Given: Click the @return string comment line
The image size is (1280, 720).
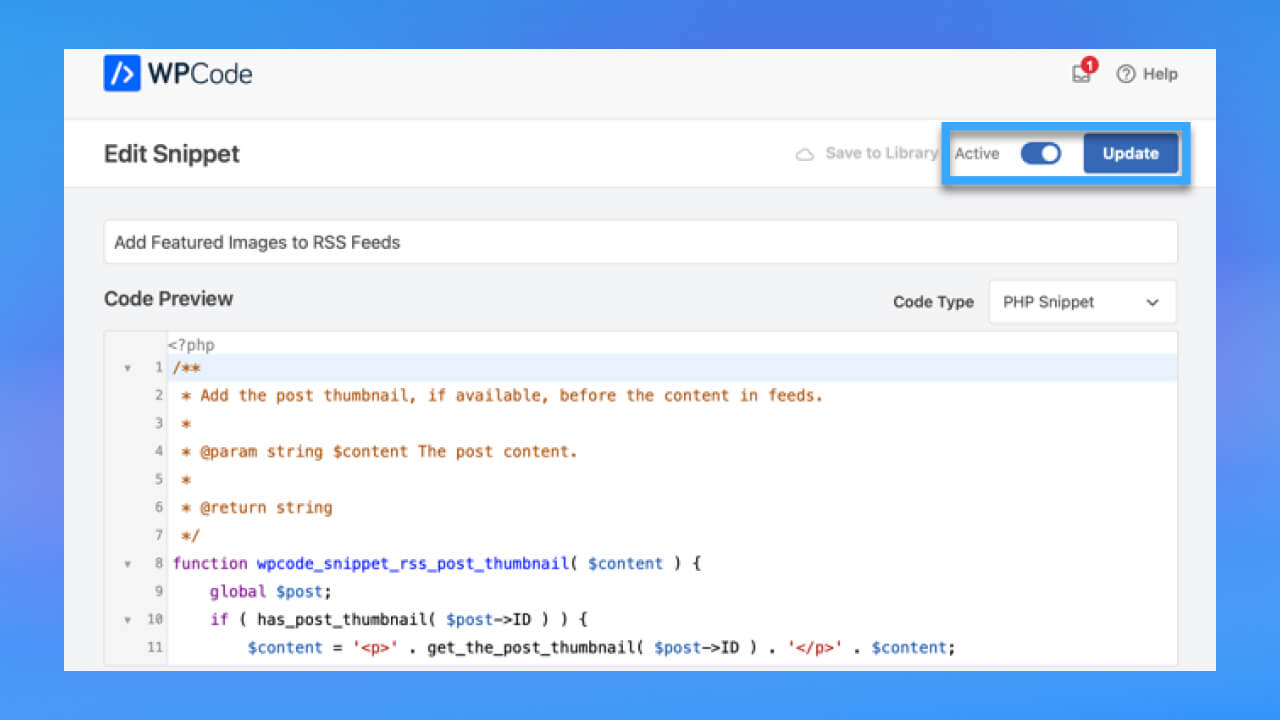Looking at the screenshot, I should click(257, 507).
